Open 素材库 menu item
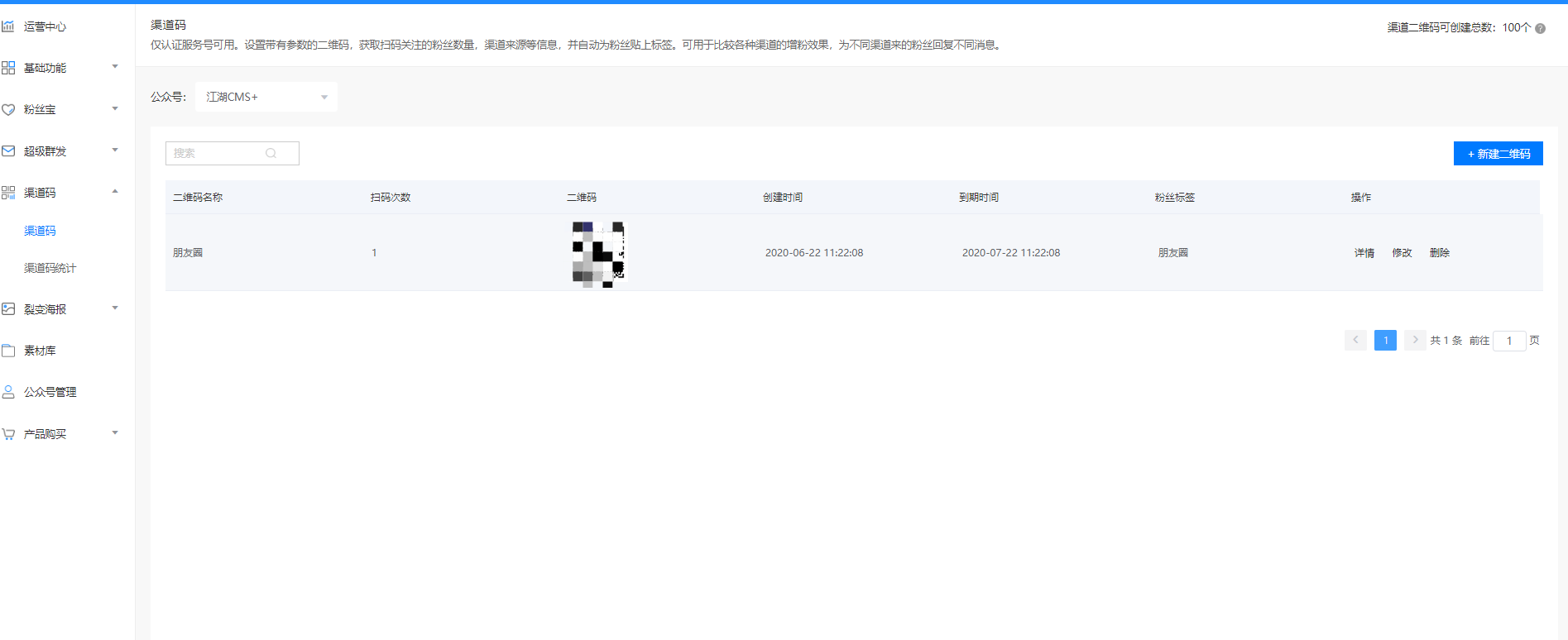The height and width of the screenshot is (640, 1568). 40,351
